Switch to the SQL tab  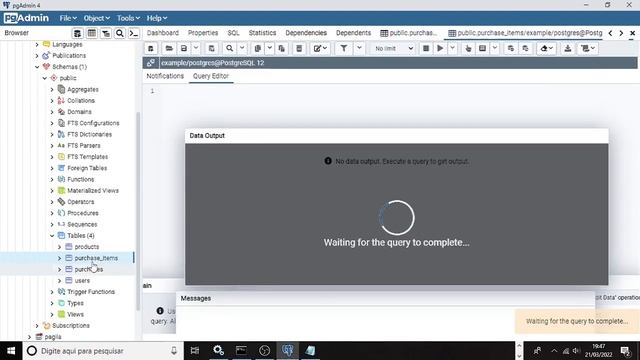(233, 33)
